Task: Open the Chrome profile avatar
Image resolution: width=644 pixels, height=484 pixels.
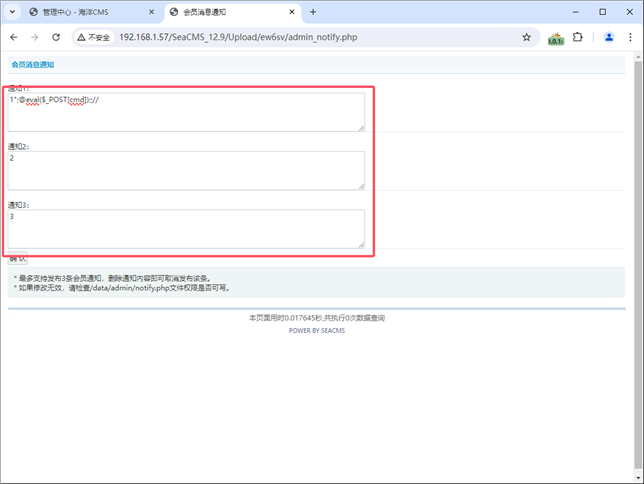Action: point(608,37)
